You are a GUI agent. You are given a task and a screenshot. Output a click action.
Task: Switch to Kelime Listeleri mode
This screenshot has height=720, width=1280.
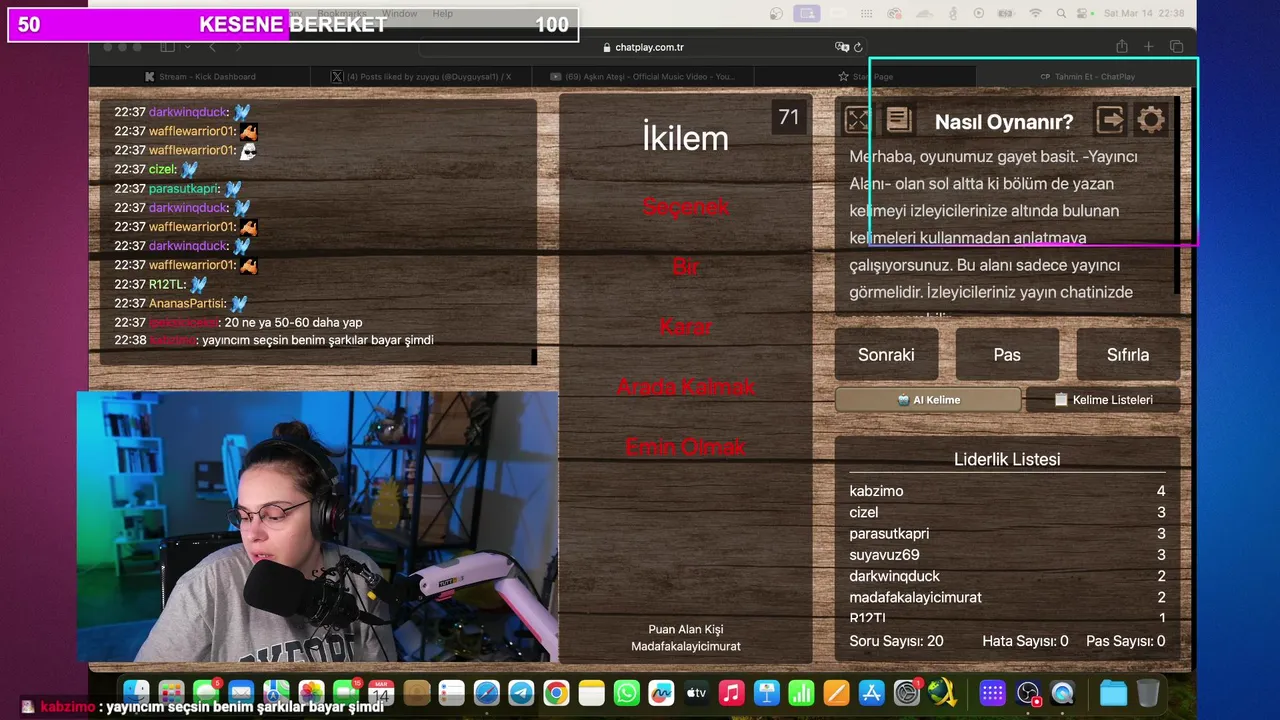[1103, 400]
